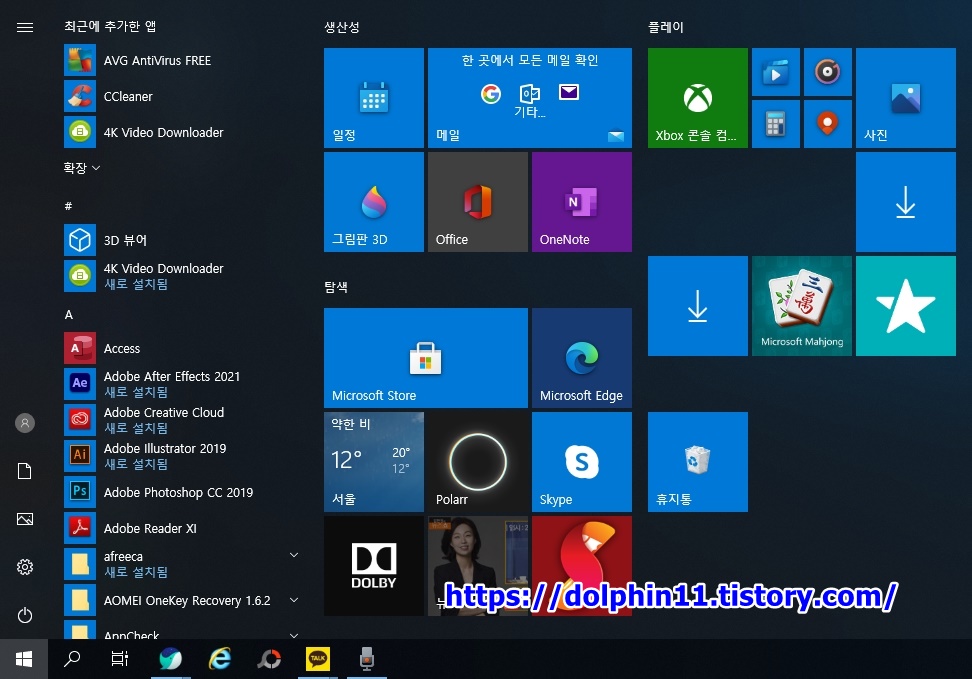Open Pictures from Start sidebar
This screenshot has height=679, width=972.
(25, 519)
